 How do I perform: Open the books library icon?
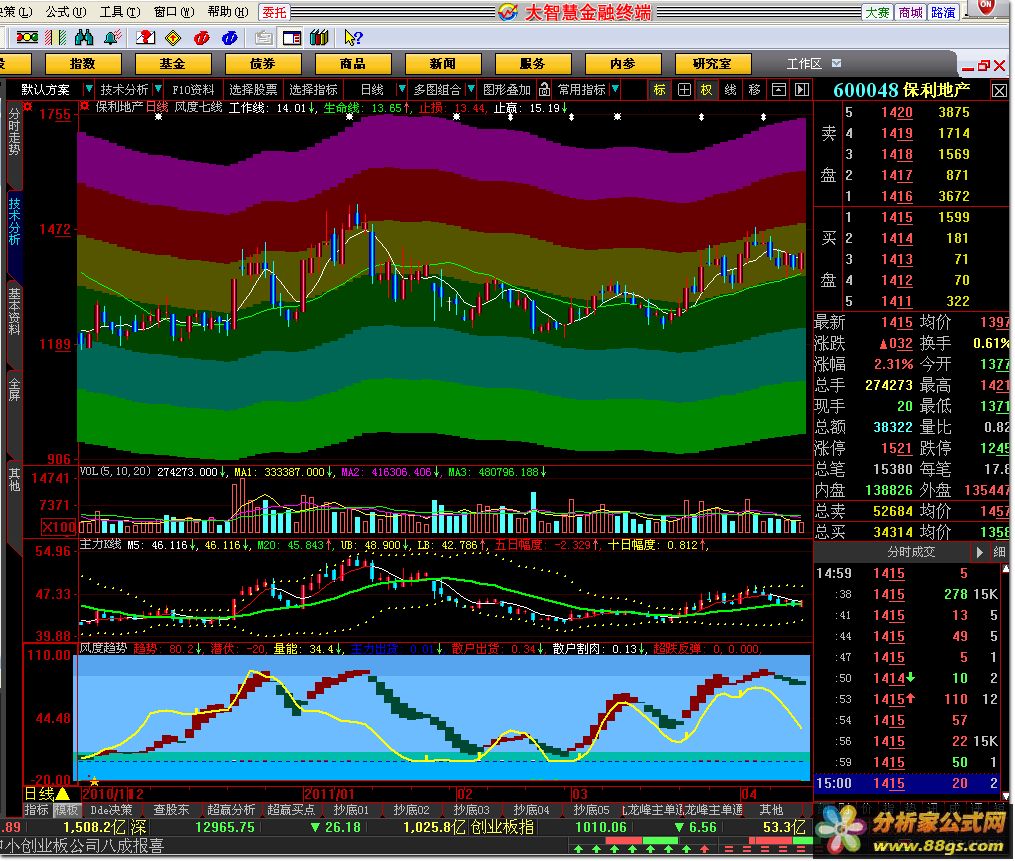[x=319, y=38]
